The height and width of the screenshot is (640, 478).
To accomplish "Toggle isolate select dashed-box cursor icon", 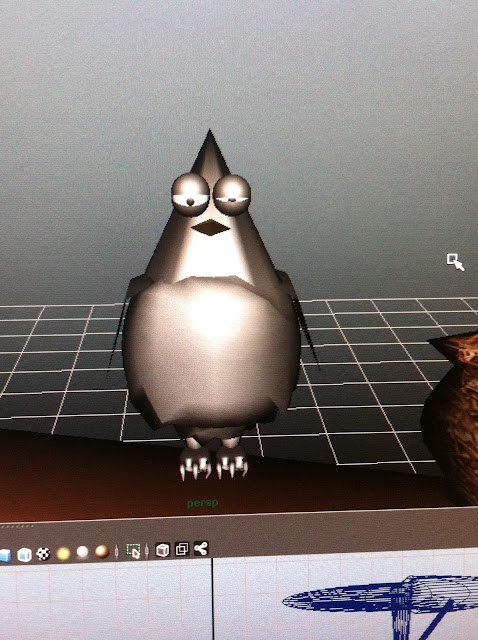I will click(133, 551).
